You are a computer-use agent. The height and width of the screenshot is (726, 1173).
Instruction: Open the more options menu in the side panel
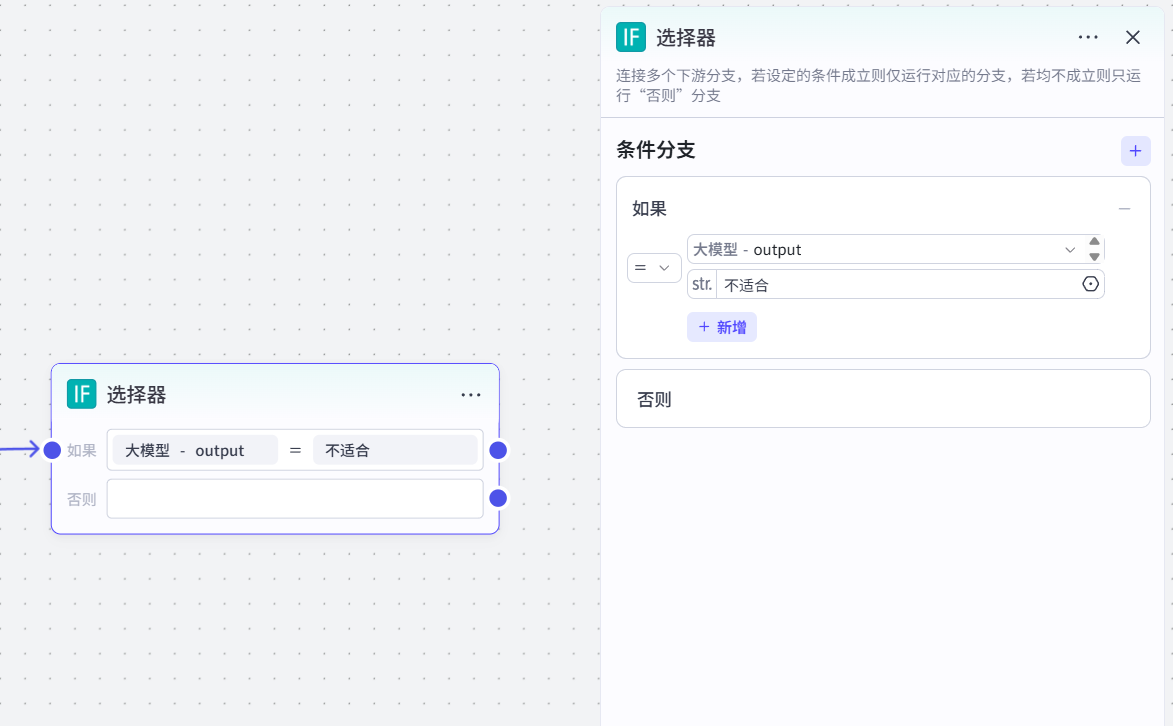click(x=1088, y=37)
